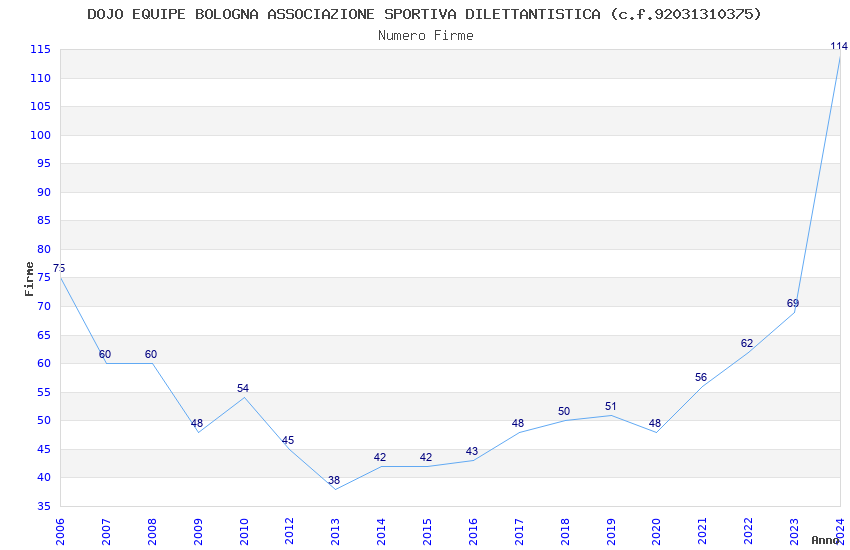The height and width of the screenshot is (550, 850).
Task: Select the 62 data label for 2022
Action: (x=746, y=344)
